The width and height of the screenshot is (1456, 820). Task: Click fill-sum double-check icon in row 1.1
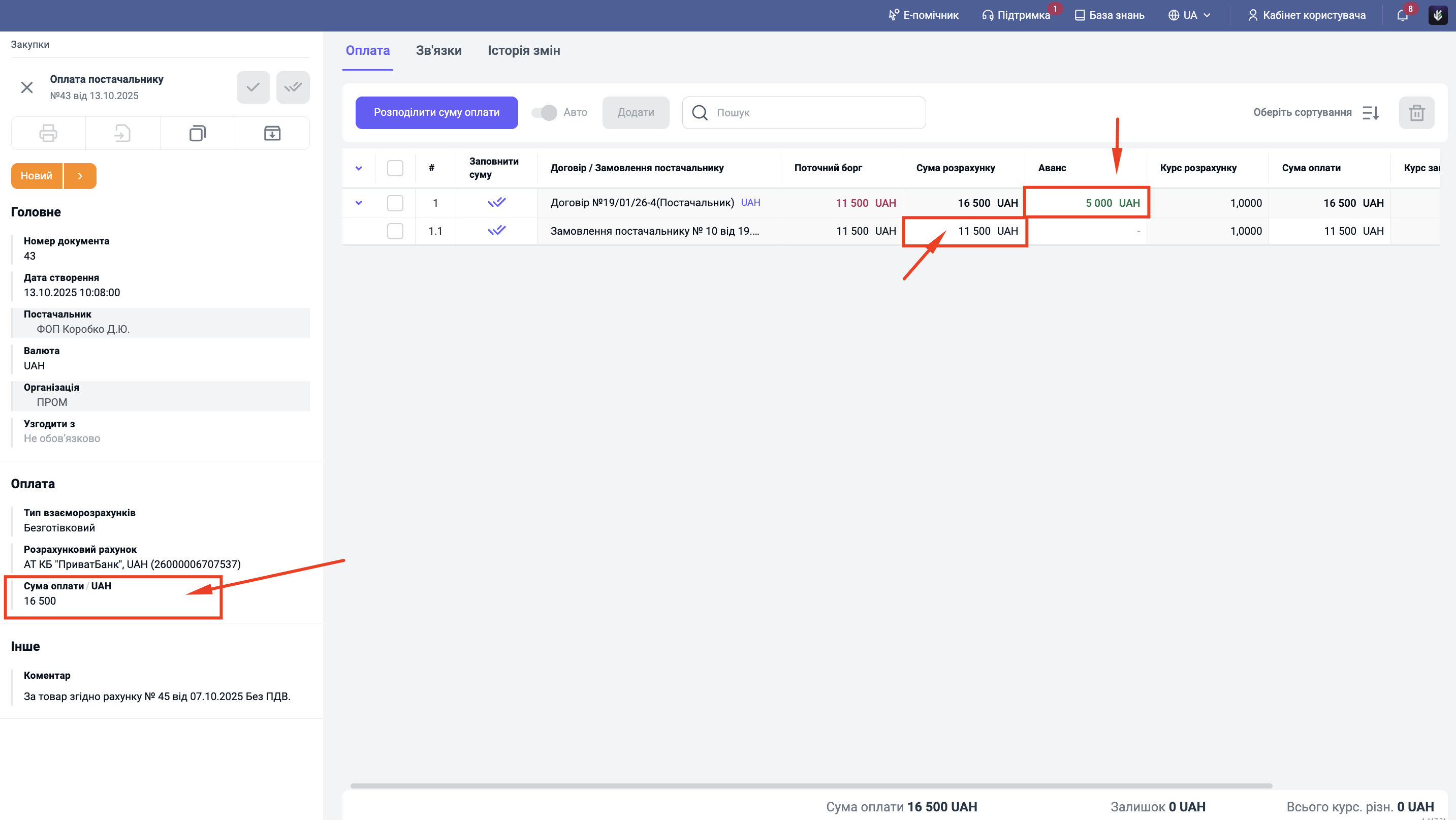click(496, 231)
